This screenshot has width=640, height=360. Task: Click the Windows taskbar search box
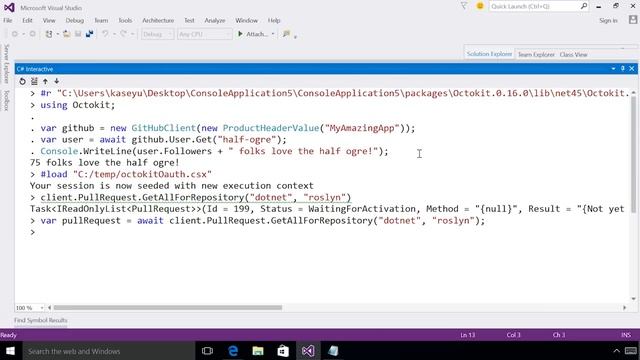[x=108, y=351]
